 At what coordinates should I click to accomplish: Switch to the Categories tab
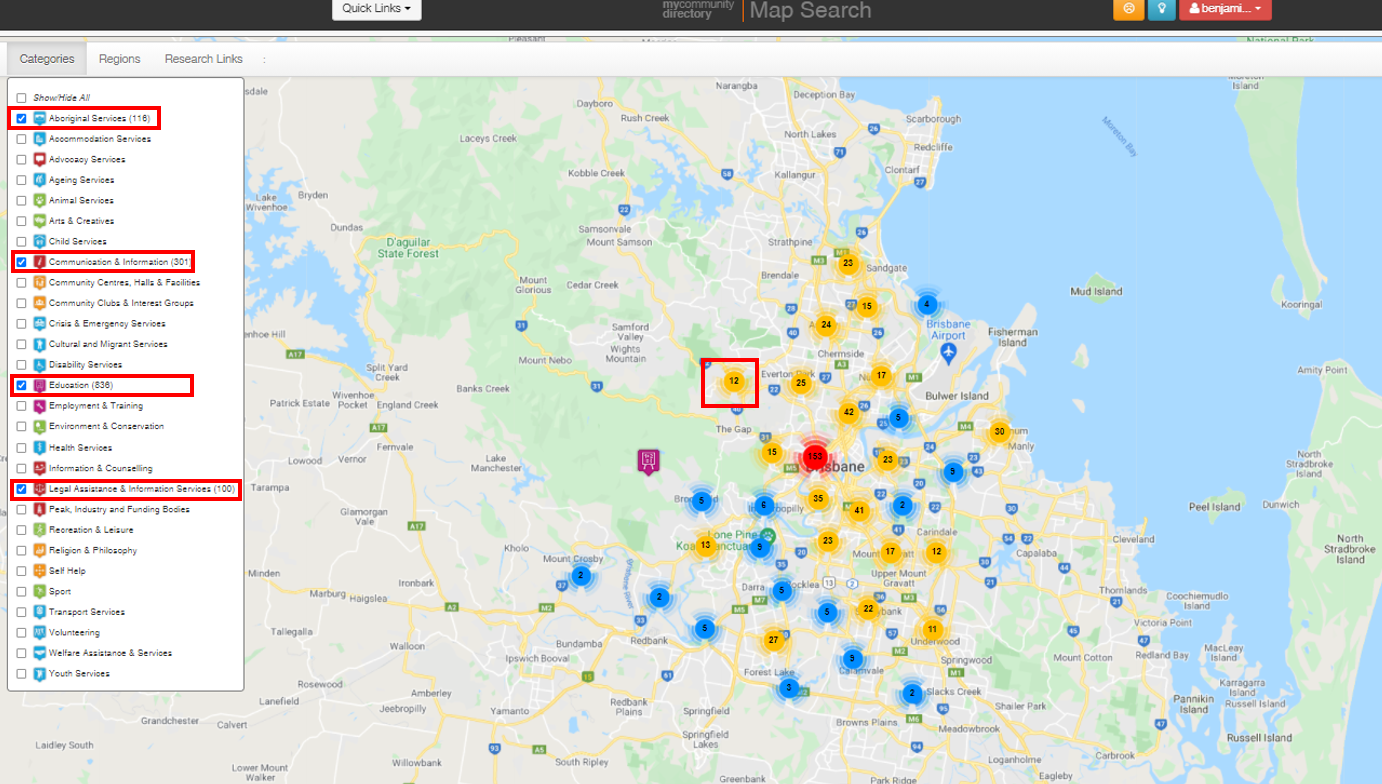pos(47,59)
